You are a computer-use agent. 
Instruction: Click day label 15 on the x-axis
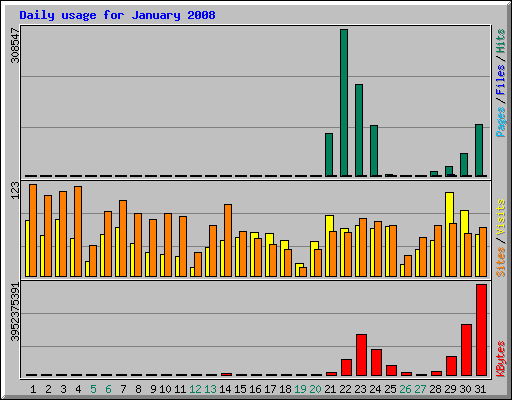tap(240, 389)
